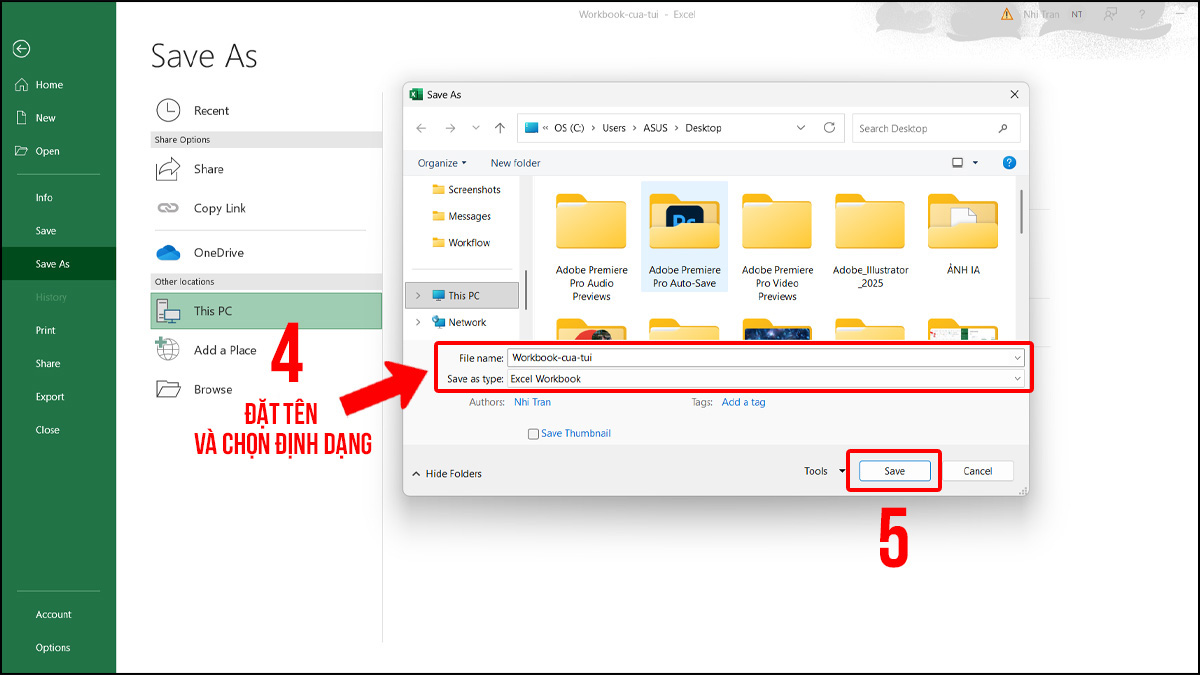Click the Save button
Image resolution: width=1200 pixels, height=675 pixels.
[895, 471]
